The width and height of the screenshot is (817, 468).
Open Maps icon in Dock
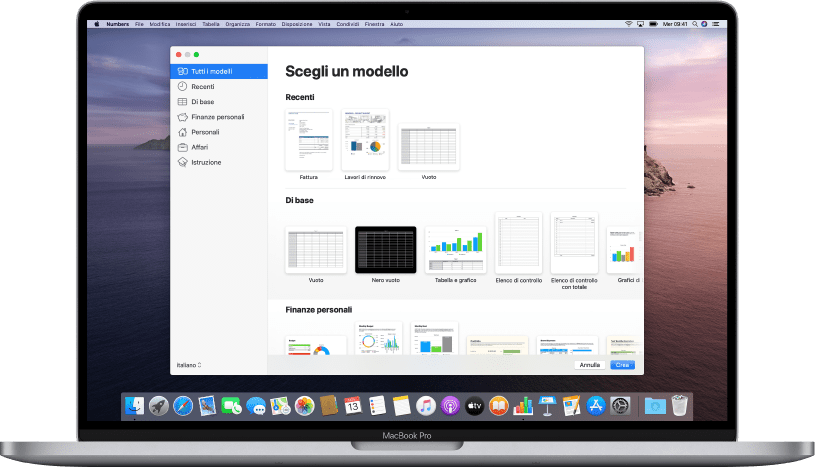tap(280, 405)
